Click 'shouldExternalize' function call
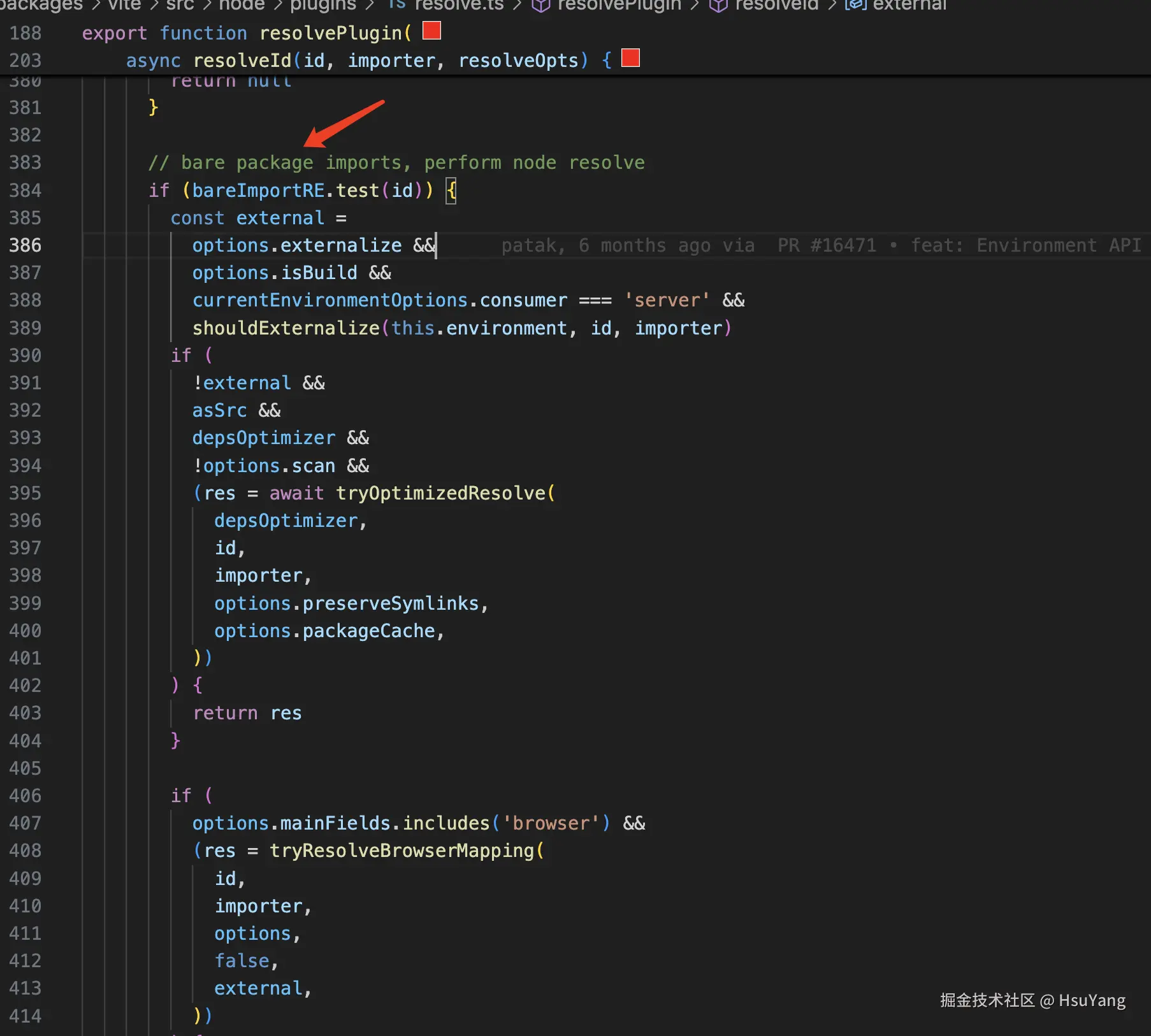This screenshot has height=1036, width=1151. 286,328
